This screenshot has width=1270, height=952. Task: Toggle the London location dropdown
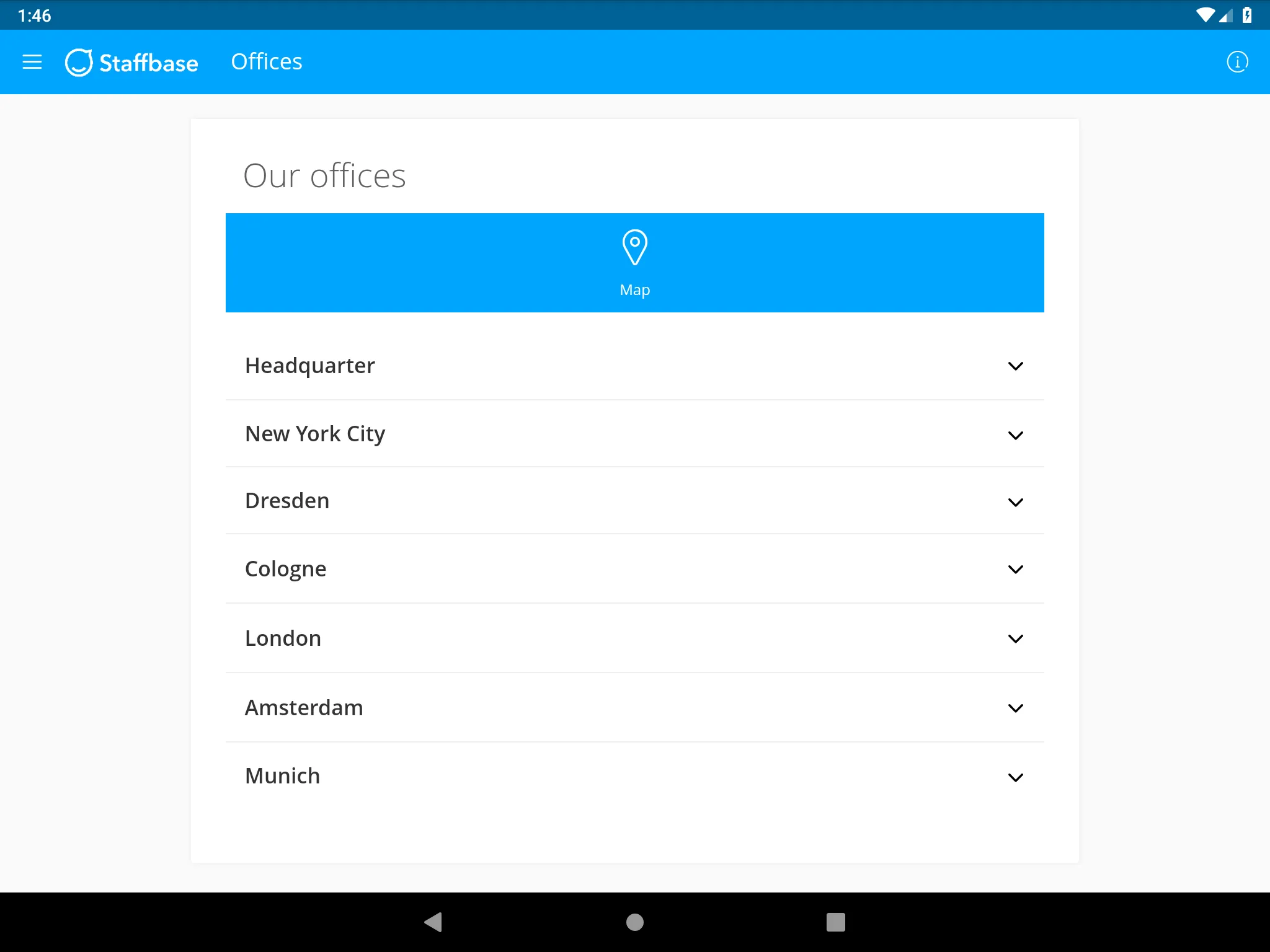pos(1018,638)
